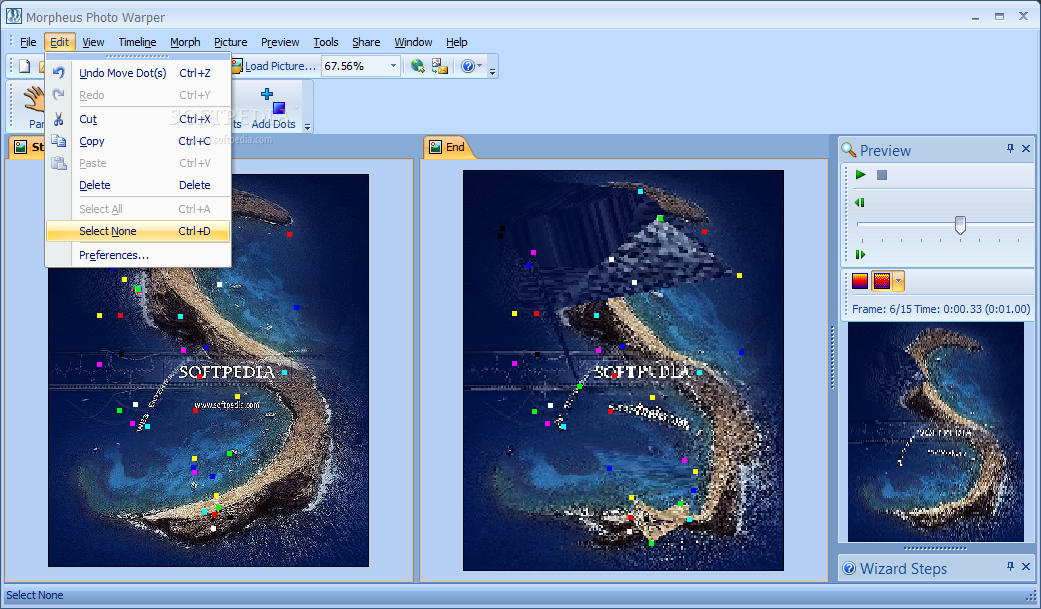Click the Load Picture button
The image size is (1041, 609).
coord(273,66)
